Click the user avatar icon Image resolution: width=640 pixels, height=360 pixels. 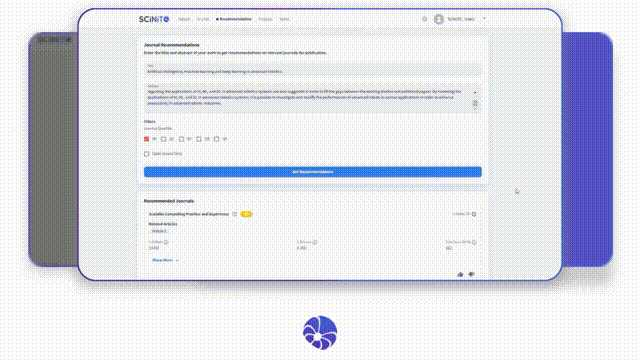click(x=439, y=19)
